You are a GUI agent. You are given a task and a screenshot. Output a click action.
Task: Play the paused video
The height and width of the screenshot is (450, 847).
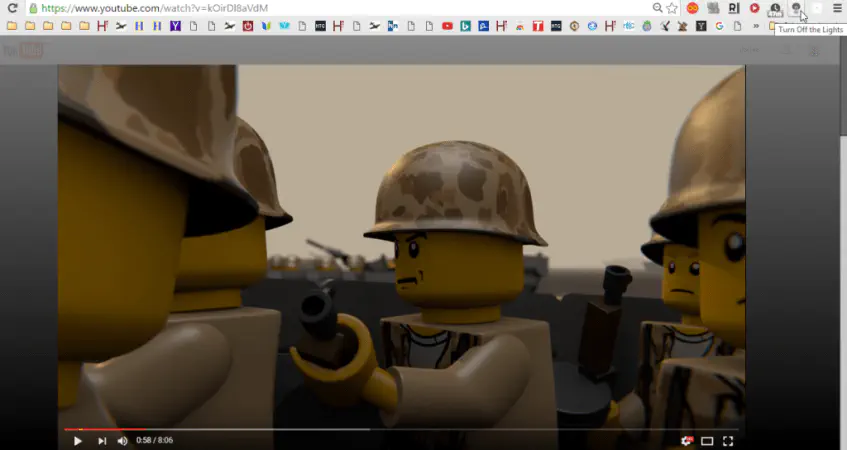coord(77,441)
